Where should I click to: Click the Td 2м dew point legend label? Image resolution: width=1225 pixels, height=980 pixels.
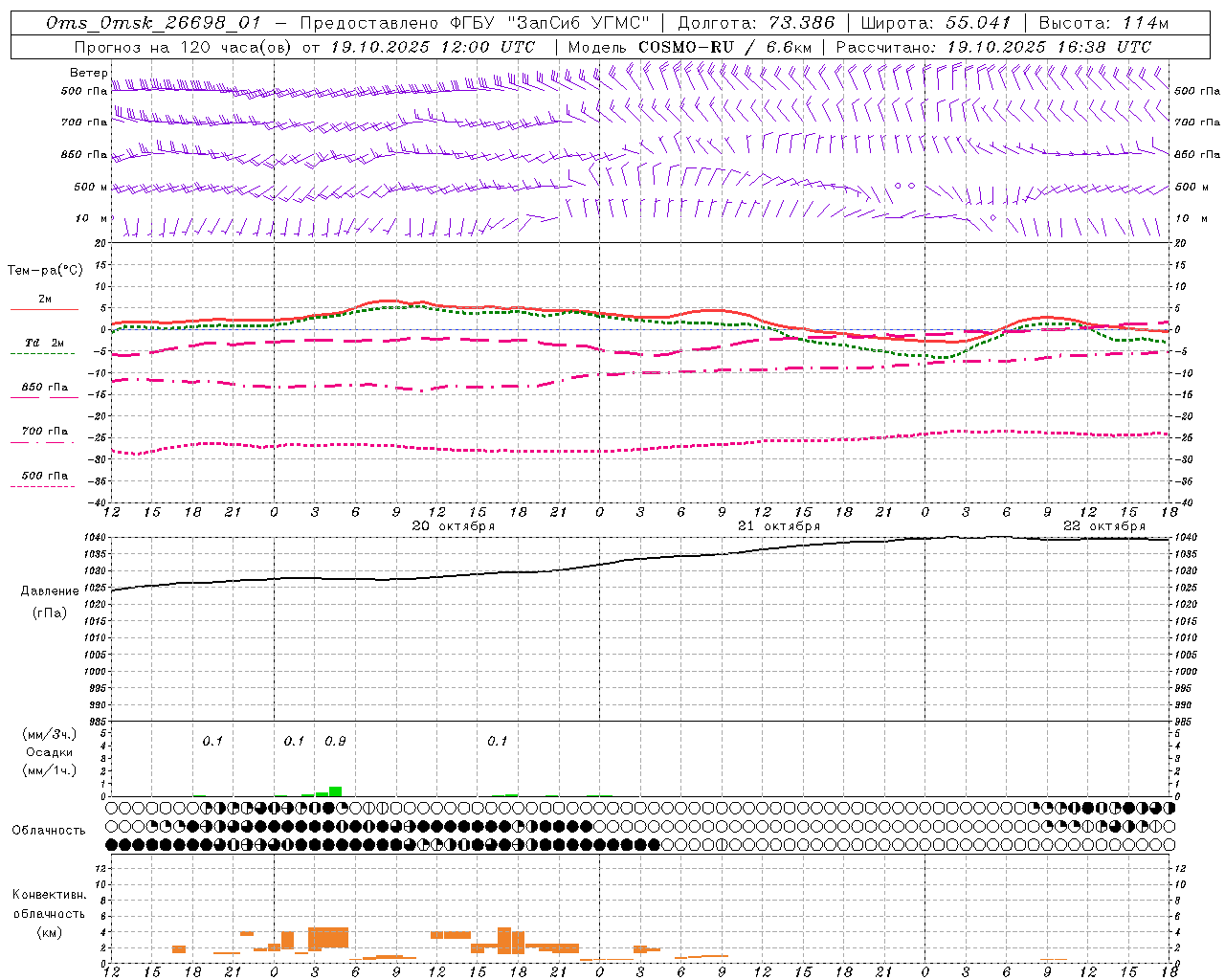45,343
